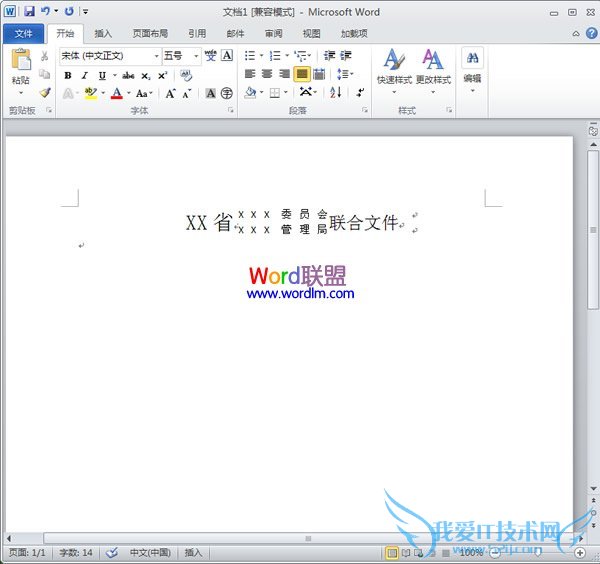Apply strikethrough formatting
Viewport: 600px width, 564px height.
[128, 75]
